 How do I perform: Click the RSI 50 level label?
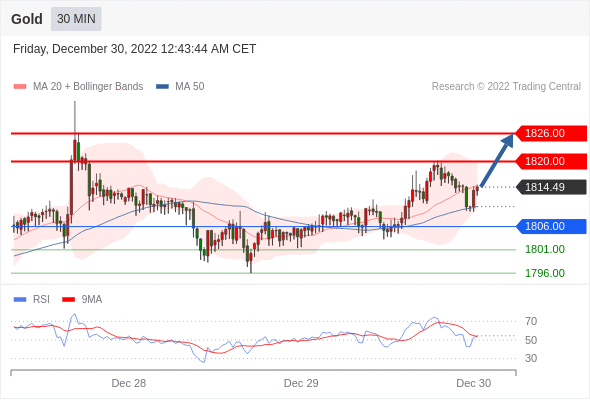pyautogui.click(x=531, y=340)
